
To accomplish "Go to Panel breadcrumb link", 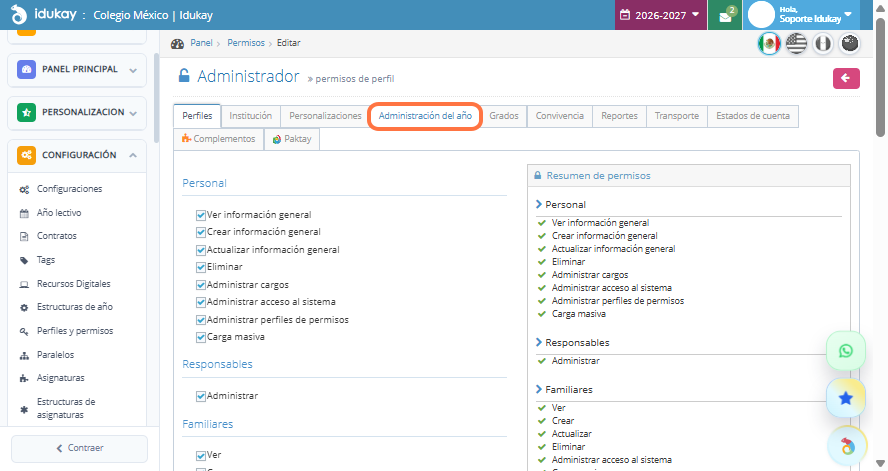I will [x=201, y=43].
